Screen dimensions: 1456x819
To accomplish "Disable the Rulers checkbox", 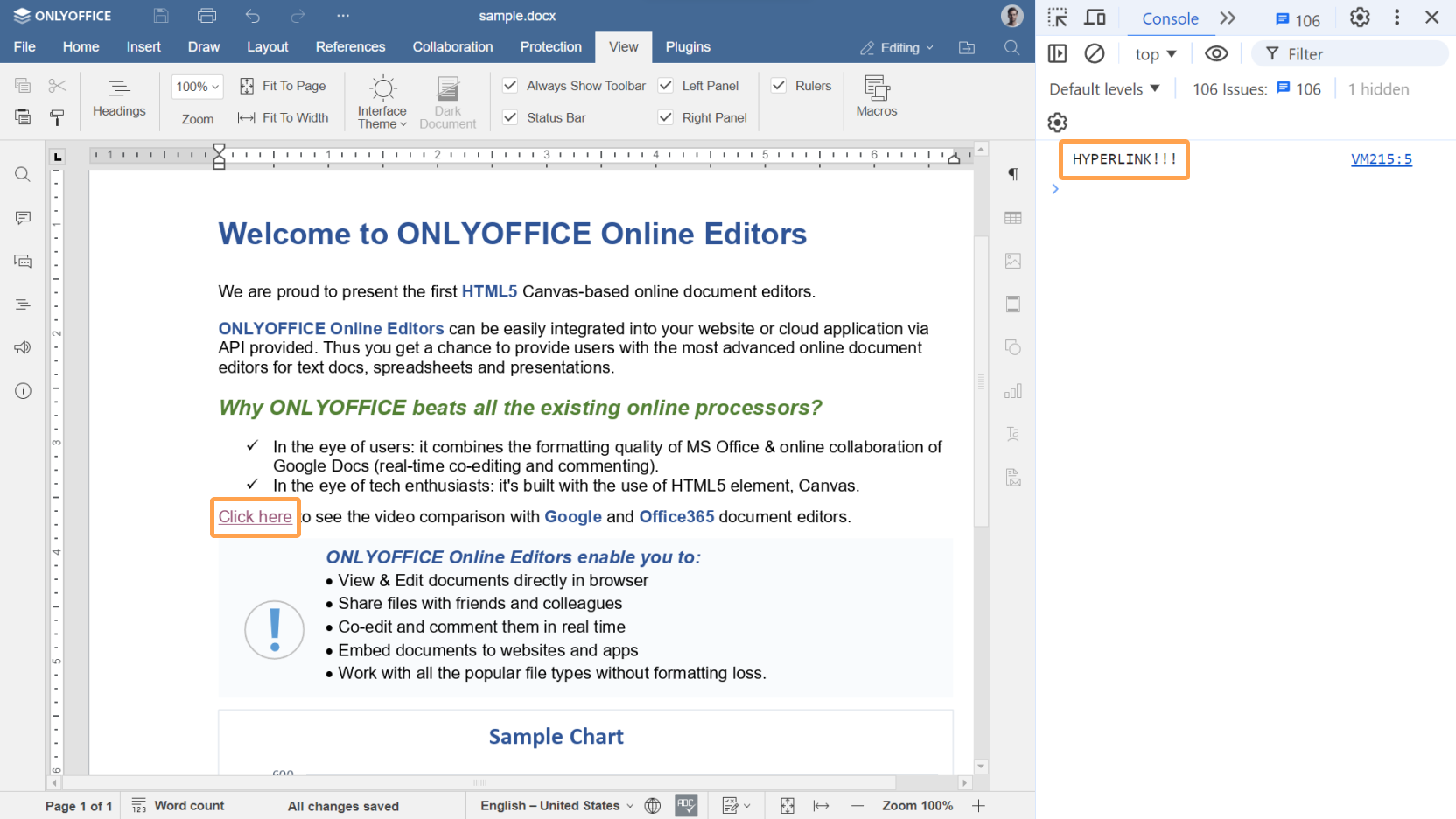I will pyautogui.click(x=779, y=86).
